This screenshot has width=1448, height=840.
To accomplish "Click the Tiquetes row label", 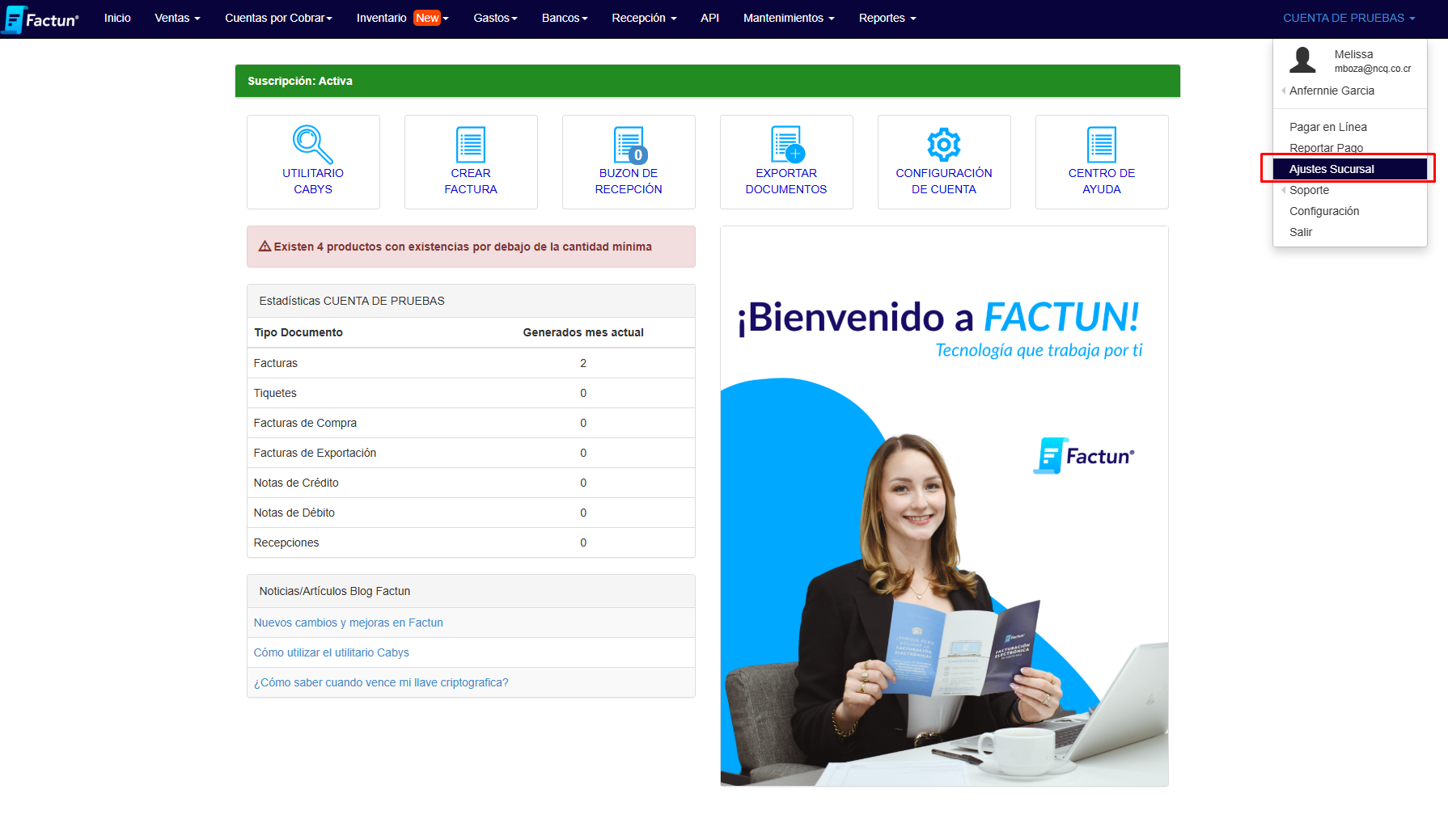I will click(275, 393).
